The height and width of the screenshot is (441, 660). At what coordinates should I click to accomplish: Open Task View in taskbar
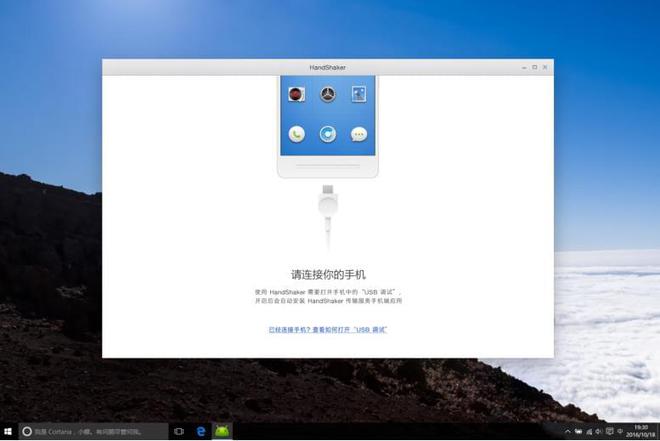pos(179,431)
